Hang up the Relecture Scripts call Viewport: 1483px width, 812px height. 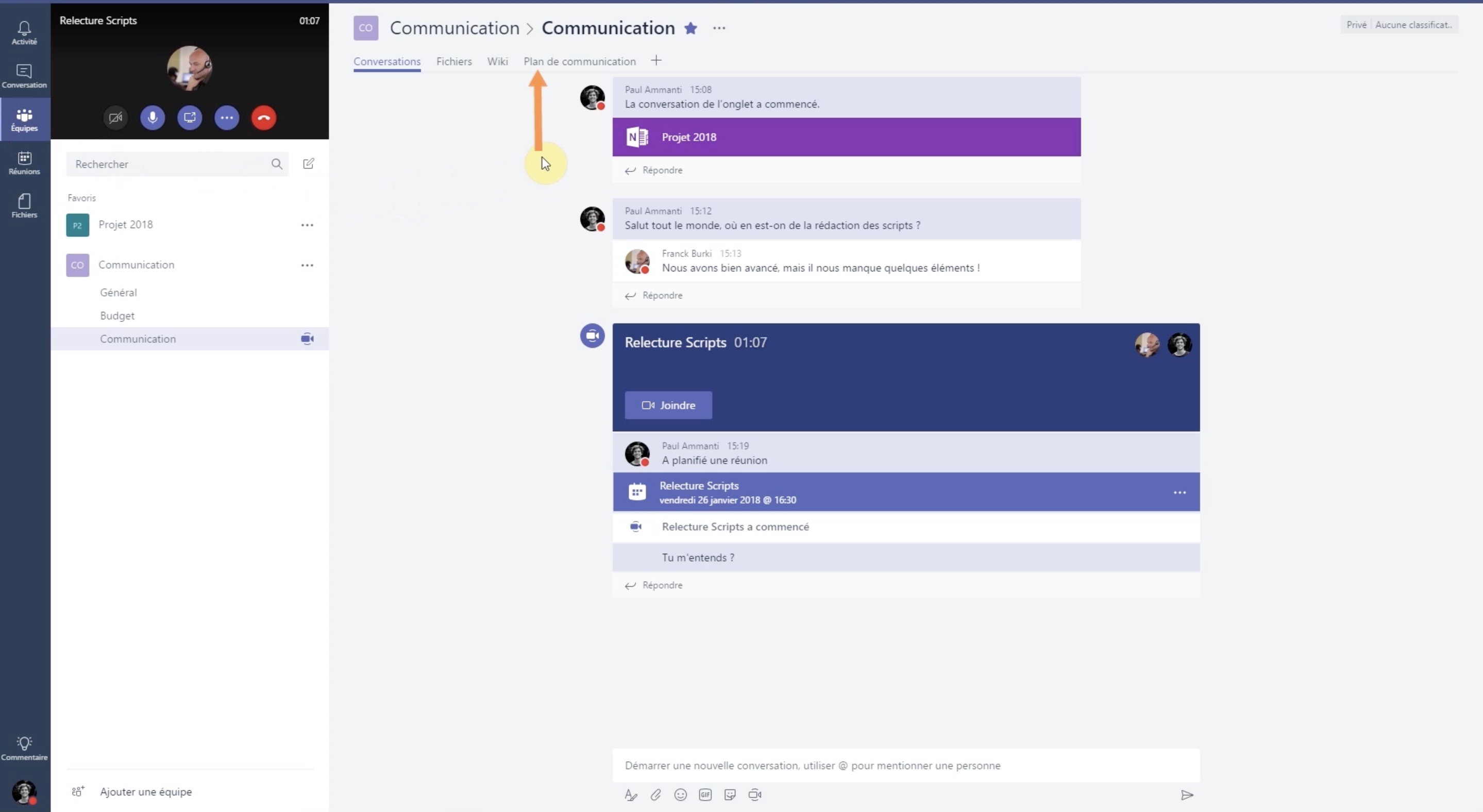point(264,118)
